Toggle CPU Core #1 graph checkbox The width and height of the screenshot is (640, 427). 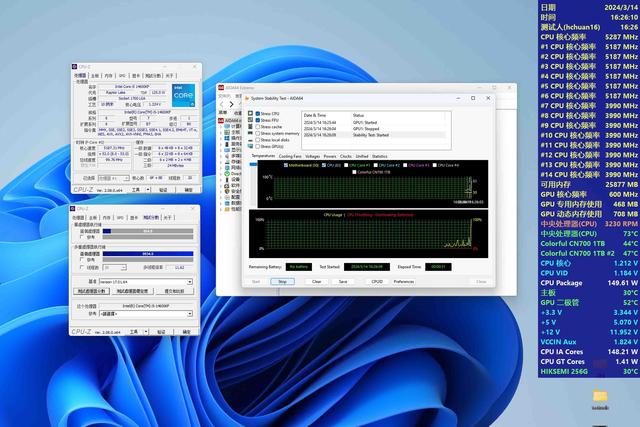(x=346, y=165)
